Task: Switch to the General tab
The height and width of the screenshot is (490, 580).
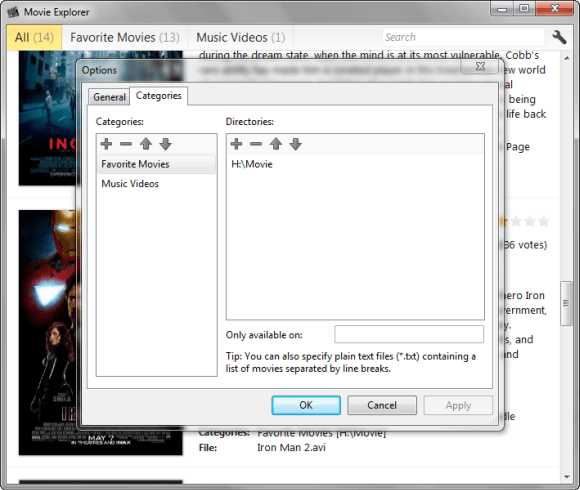Action: (x=109, y=97)
